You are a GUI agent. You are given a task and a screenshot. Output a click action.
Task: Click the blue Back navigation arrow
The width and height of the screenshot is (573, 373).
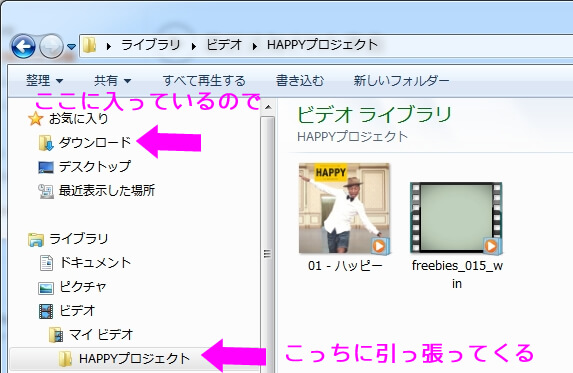click(x=23, y=46)
